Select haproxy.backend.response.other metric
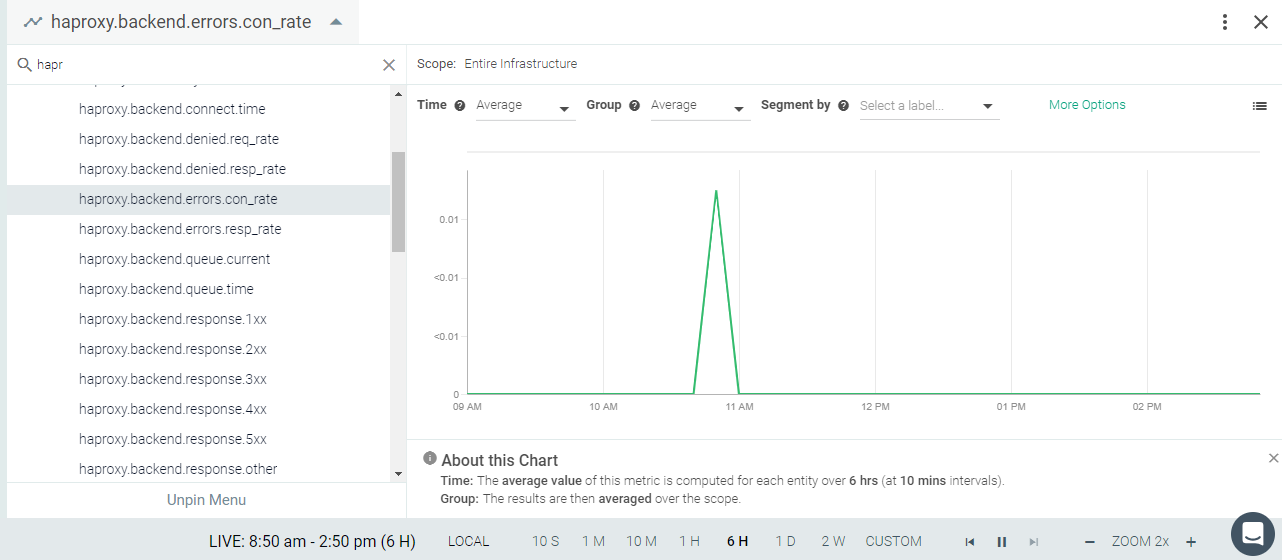Viewport: 1282px width, 560px height. [198, 469]
